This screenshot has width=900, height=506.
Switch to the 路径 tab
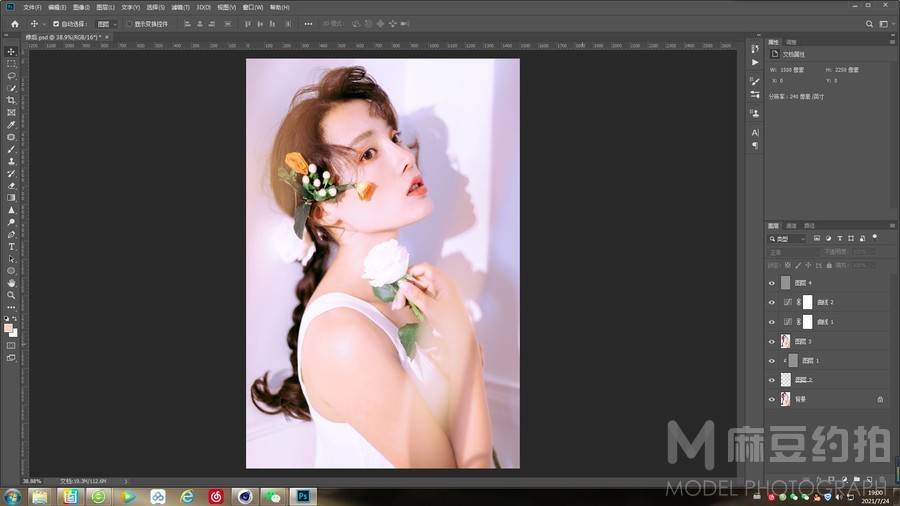point(809,226)
